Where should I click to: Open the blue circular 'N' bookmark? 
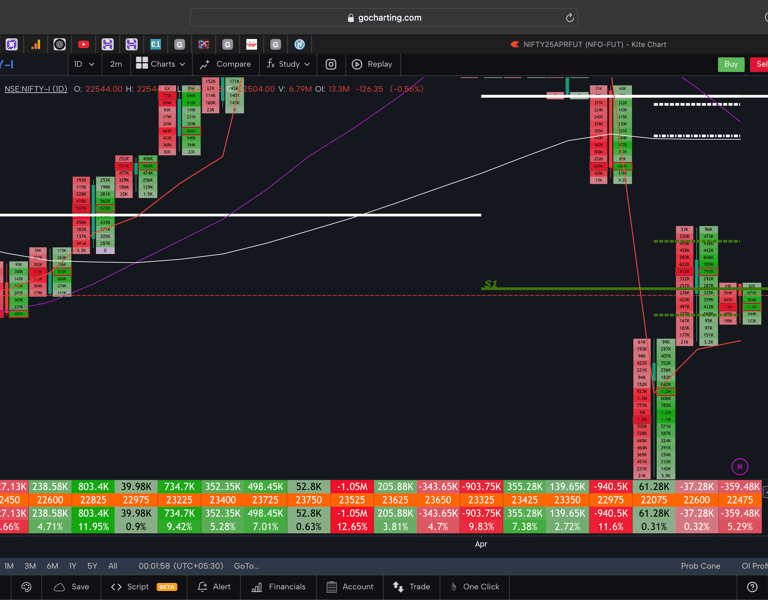(x=299, y=45)
